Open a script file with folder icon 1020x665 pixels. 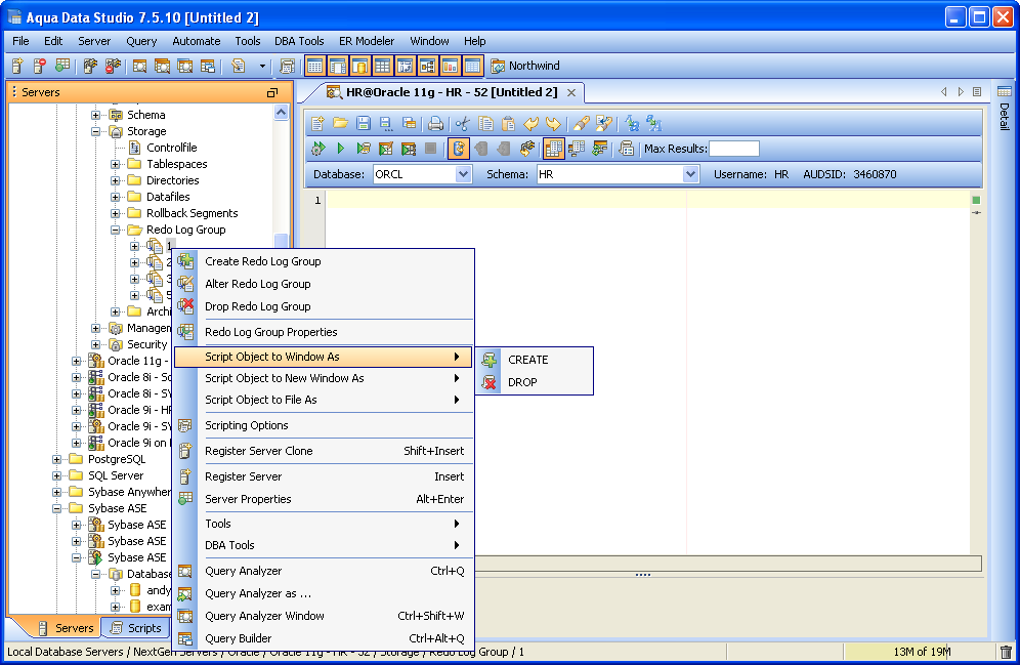pyautogui.click(x=340, y=124)
